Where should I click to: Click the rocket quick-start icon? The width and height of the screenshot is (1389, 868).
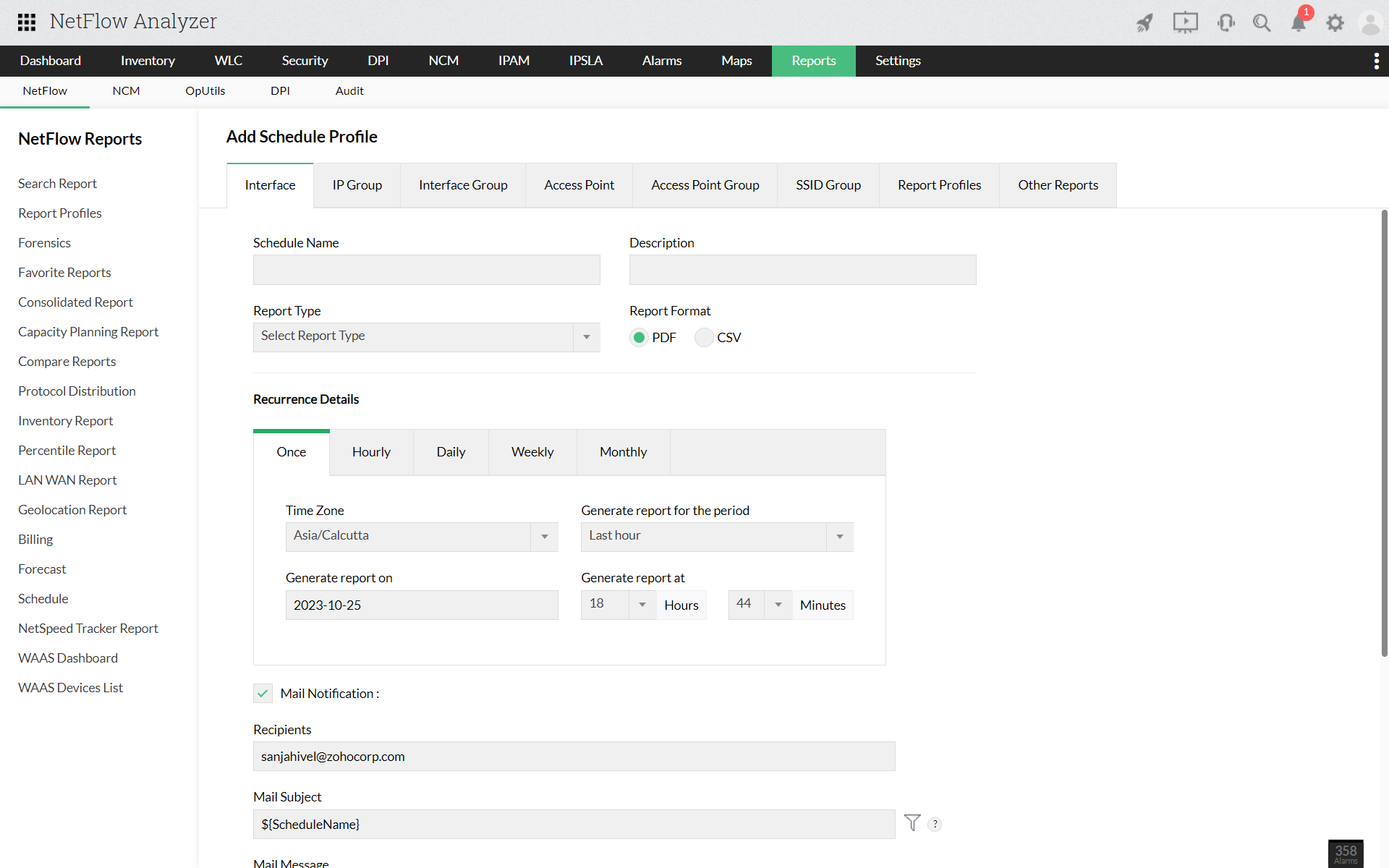pos(1144,23)
